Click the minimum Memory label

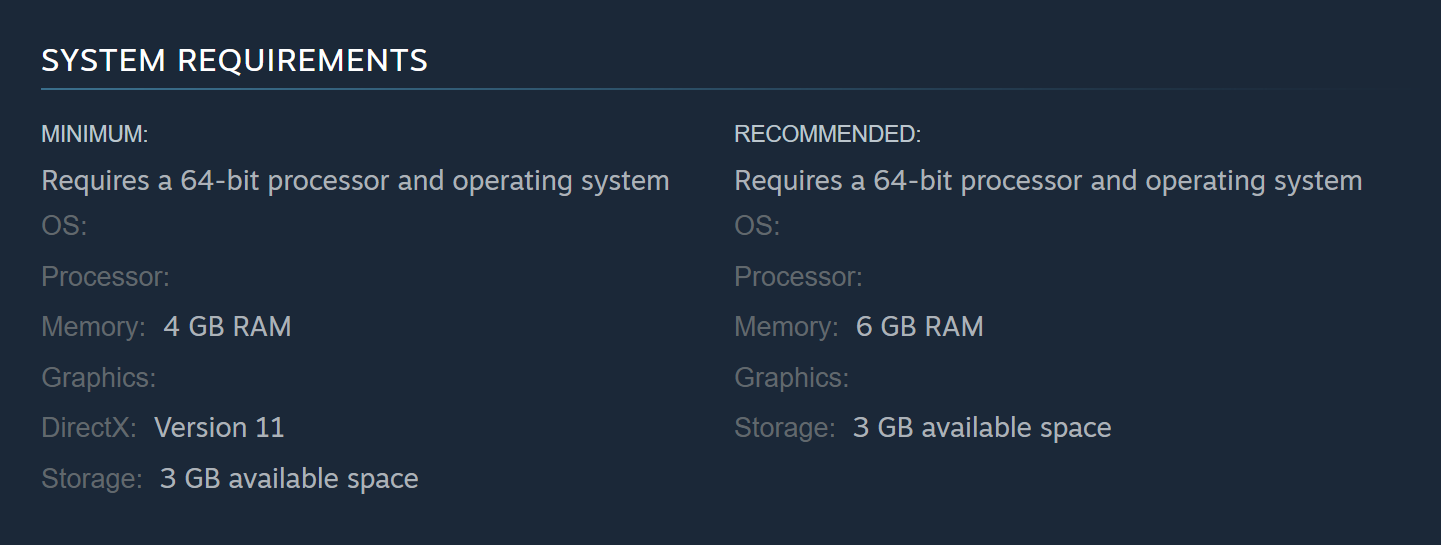[94, 327]
